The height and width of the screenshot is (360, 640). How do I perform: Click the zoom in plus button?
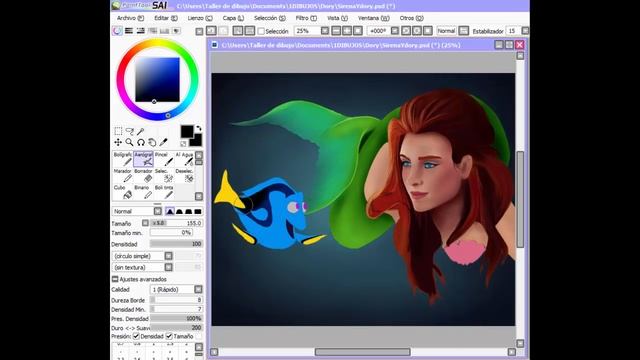tap(347, 31)
